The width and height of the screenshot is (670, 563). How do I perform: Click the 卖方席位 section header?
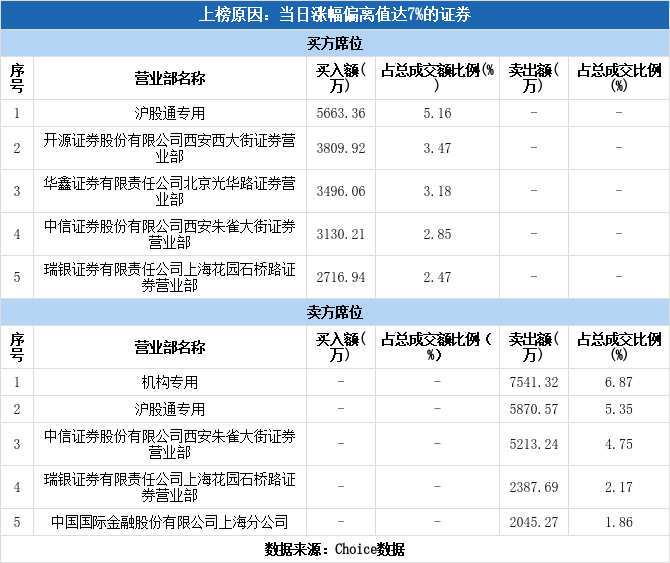pyautogui.click(x=335, y=312)
